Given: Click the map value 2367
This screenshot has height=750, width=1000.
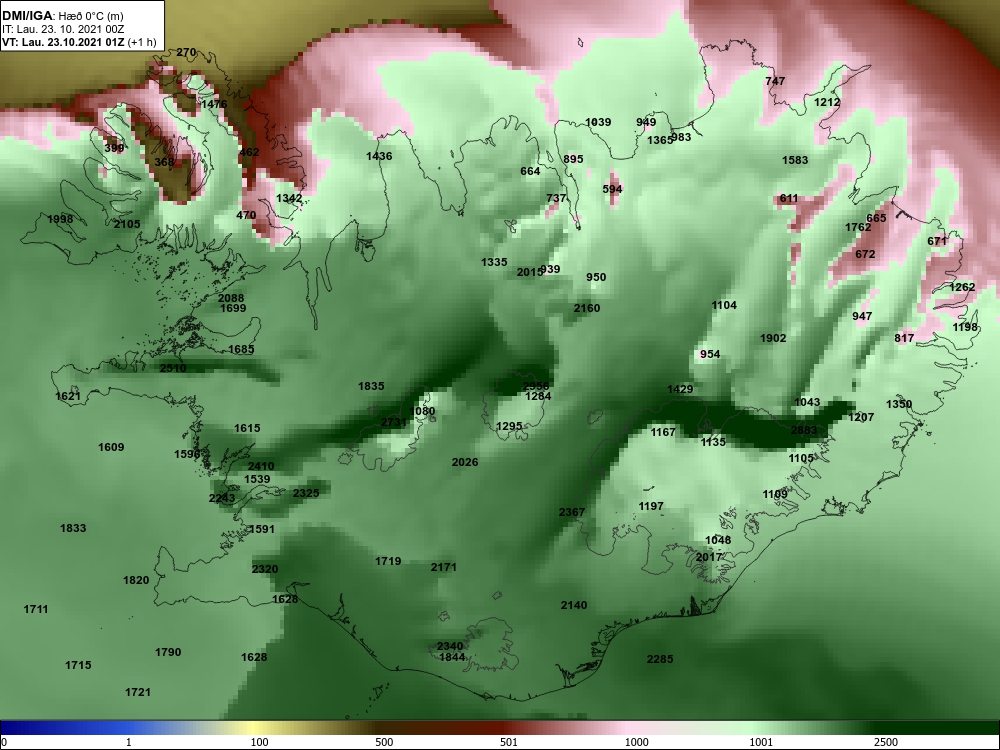Looking at the screenshot, I should pyautogui.click(x=572, y=512).
